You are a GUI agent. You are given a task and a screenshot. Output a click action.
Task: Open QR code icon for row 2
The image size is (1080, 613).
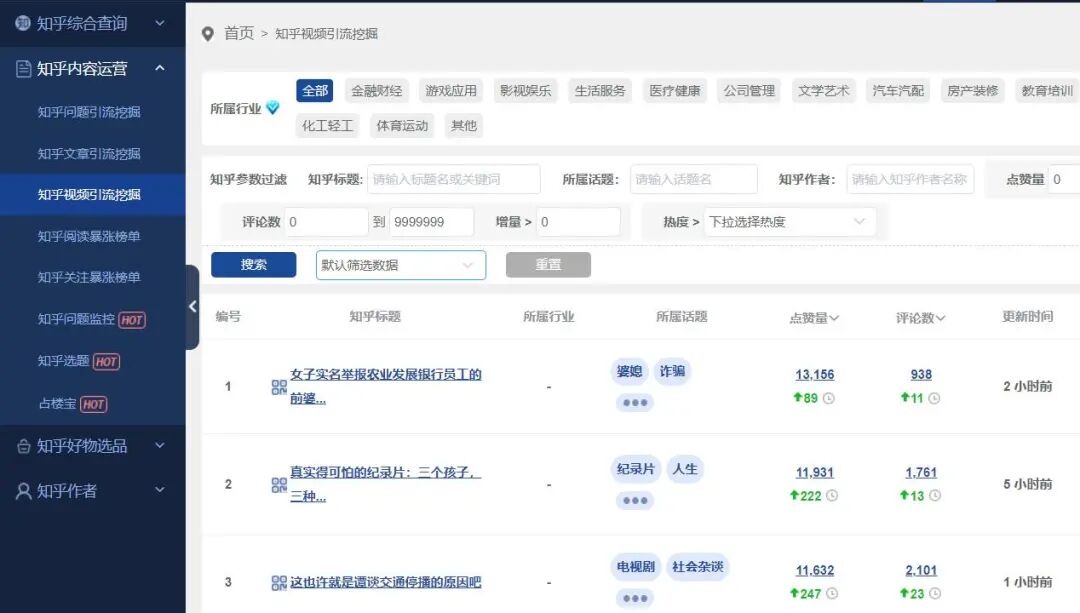coord(279,485)
